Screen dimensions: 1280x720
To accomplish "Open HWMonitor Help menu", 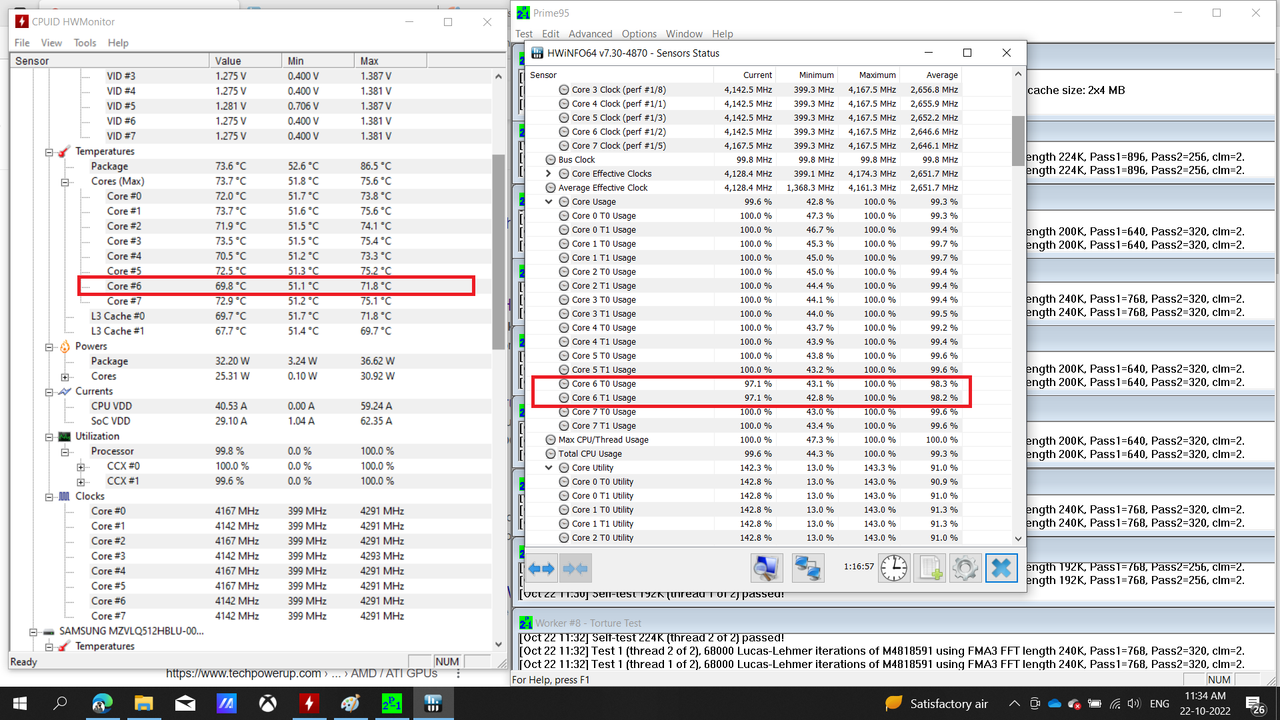I will [x=118, y=43].
